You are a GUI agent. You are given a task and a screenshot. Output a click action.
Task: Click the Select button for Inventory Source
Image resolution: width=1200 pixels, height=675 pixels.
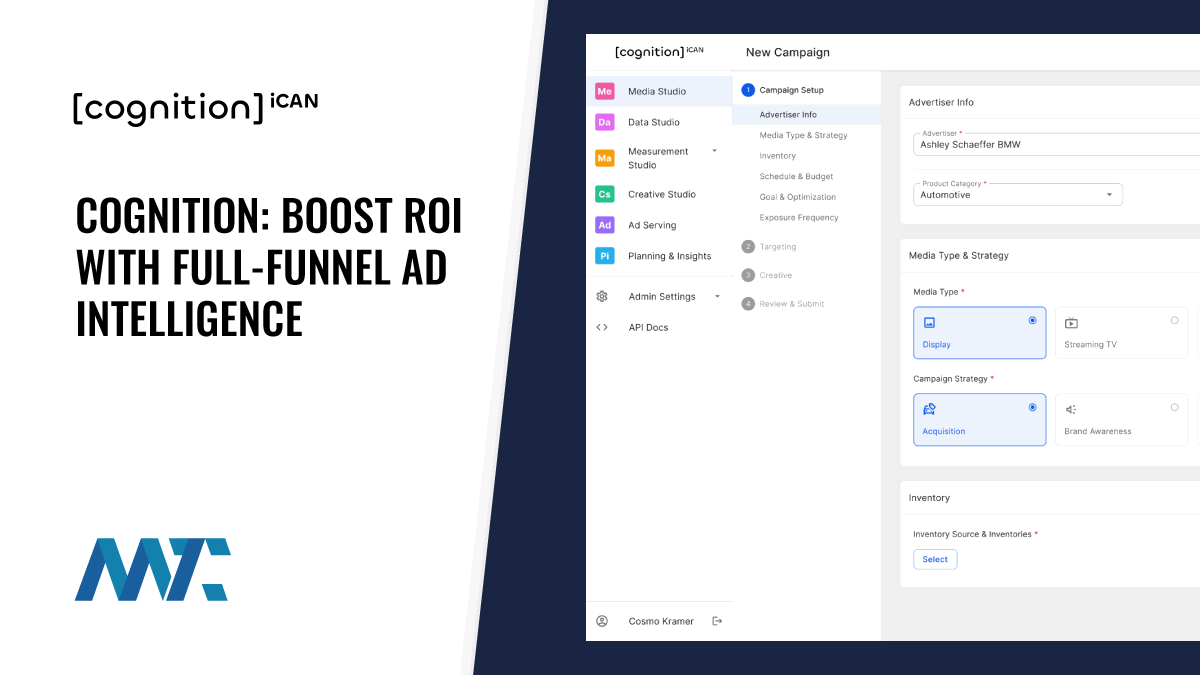[935, 559]
